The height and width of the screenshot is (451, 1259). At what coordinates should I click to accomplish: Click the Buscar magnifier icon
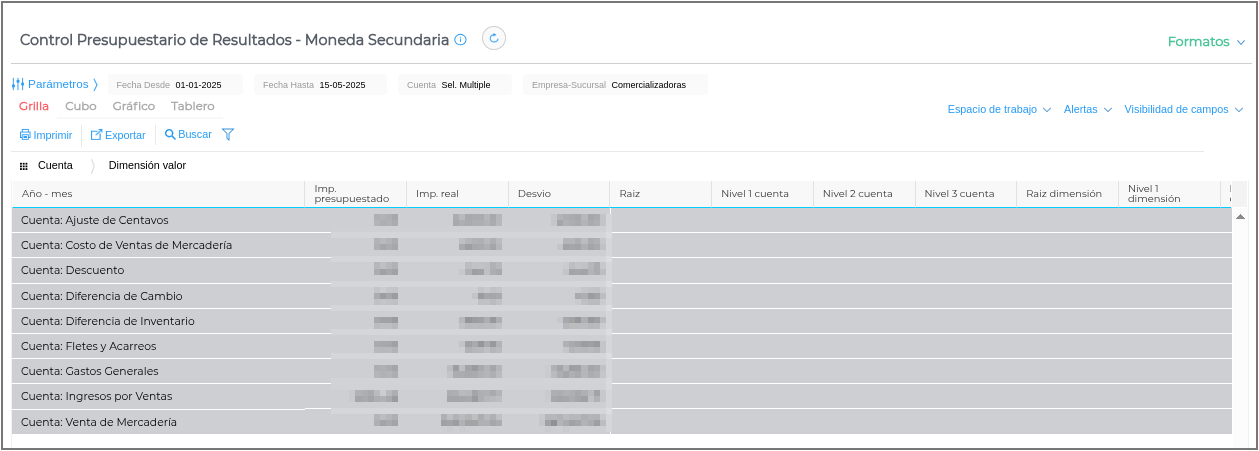tap(170, 134)
